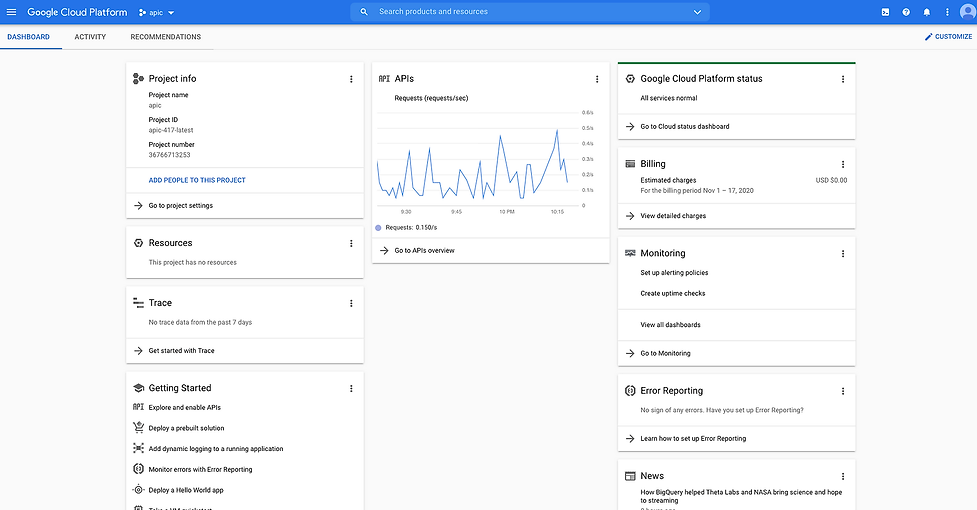The image size is (977, 510).
Task: Click the Getting Started graduation cap icon
Action: pyautogui.click(x=138, y=388)
